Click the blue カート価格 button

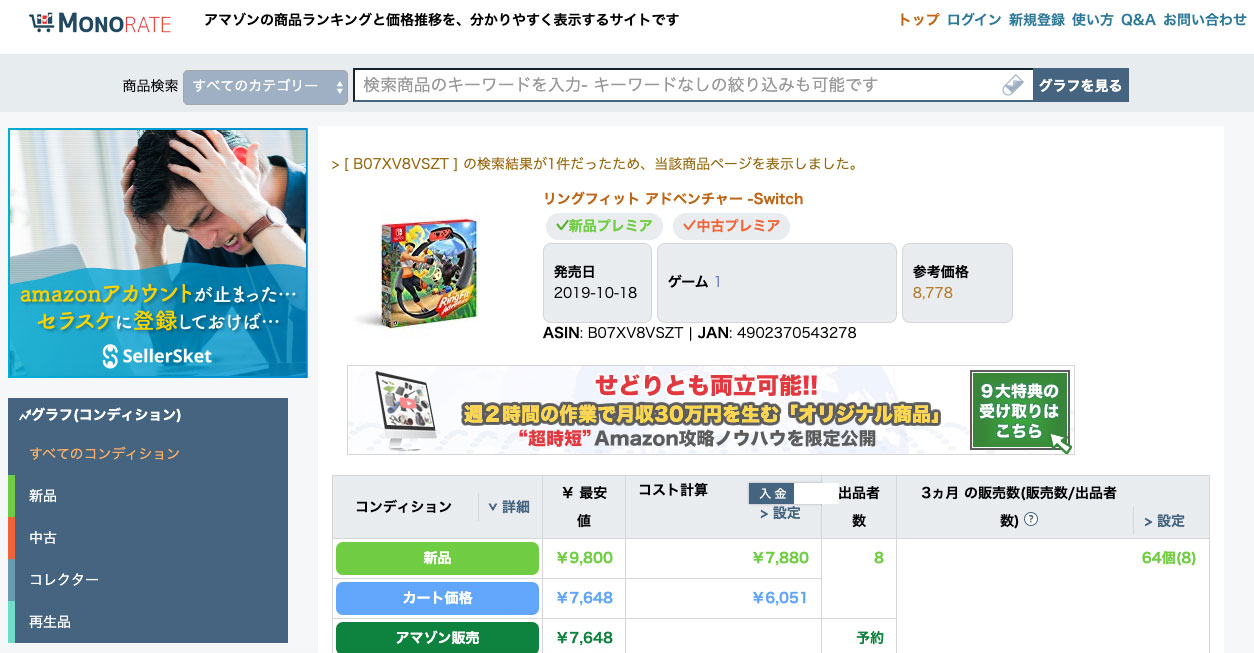click(437, 598)
